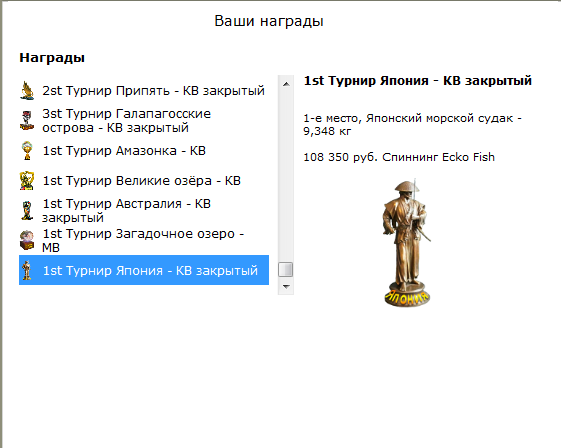This screenshot has height=448, width=561.
Task: Select 2st Турнир Припять - КВ закрытый
Action: click(x=144, y=91)
